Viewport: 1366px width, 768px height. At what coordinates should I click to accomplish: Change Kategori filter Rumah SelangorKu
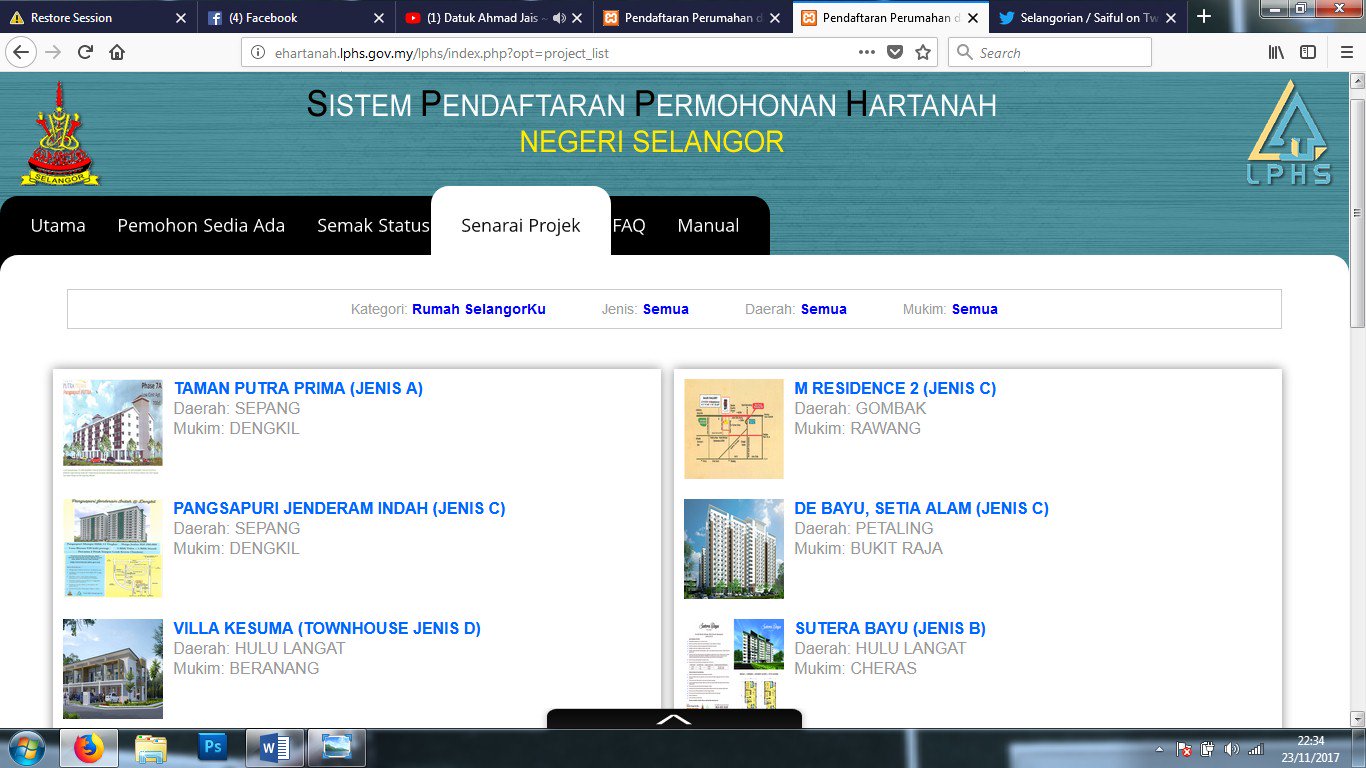tap(479, 309)
